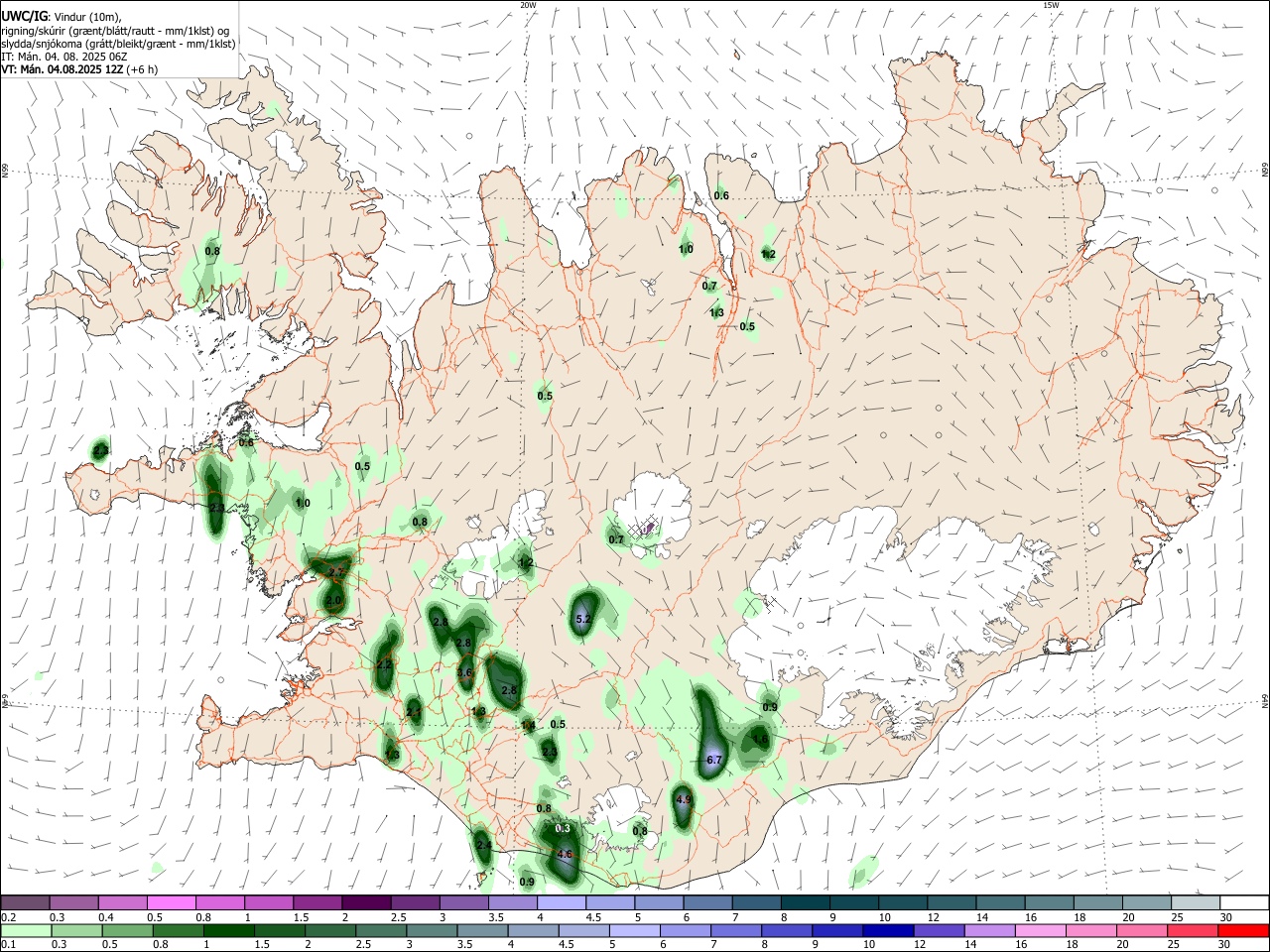Pick the light pink 16 swatch in the bottom legend row
The image size is (1270, 952).
(x=1042, y=931)
